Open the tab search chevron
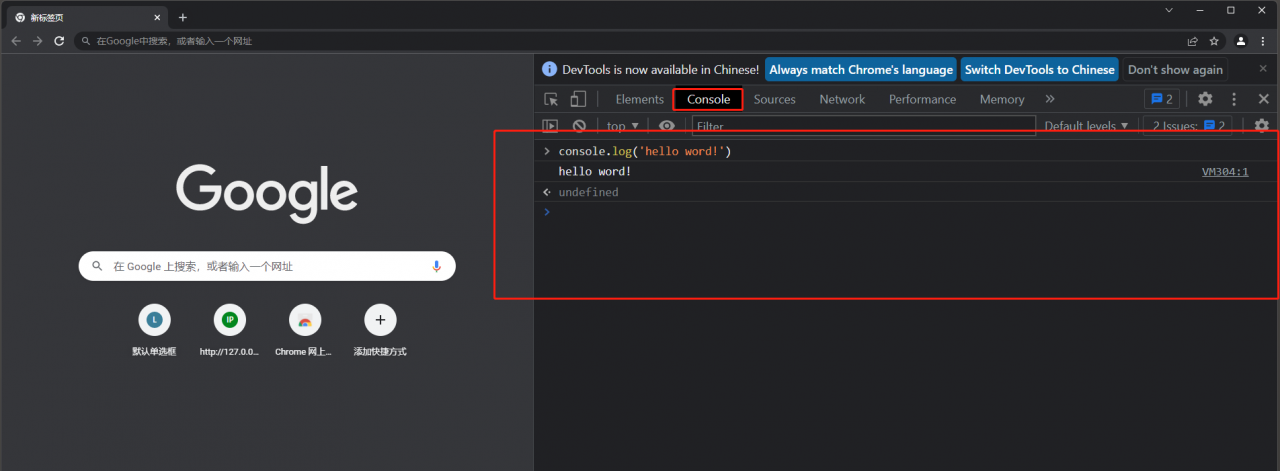The image size is (1280, 471). tap(1169, 10)
